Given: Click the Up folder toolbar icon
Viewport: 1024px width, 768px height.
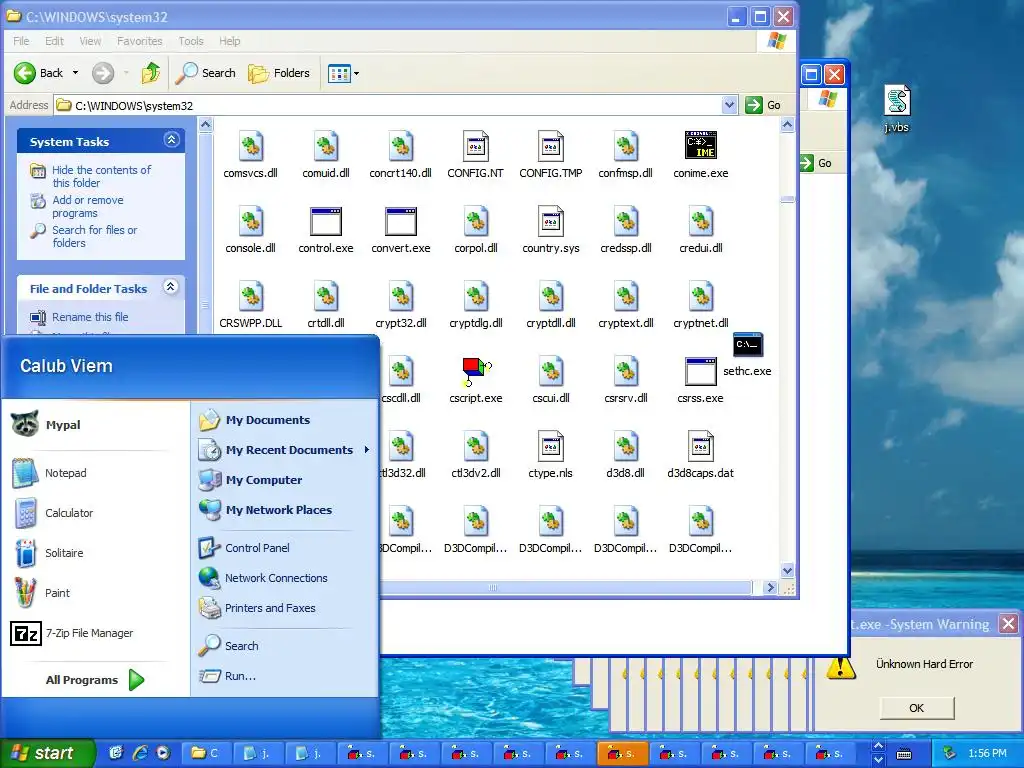Looking at the screenshot, I should coord(151,73).
